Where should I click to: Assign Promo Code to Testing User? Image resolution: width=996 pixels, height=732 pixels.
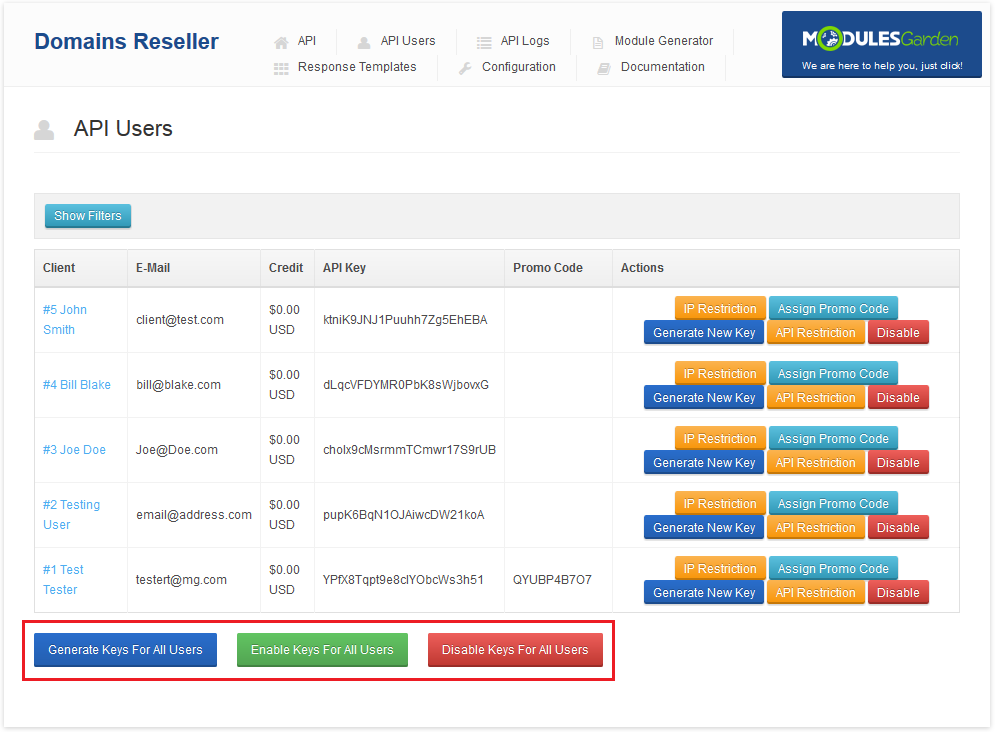tap(833, 504)
